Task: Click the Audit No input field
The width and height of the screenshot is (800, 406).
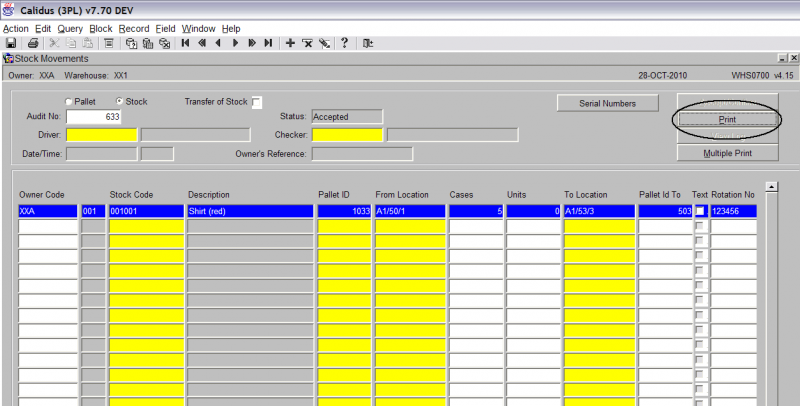Action: click(x=93, y=117)
